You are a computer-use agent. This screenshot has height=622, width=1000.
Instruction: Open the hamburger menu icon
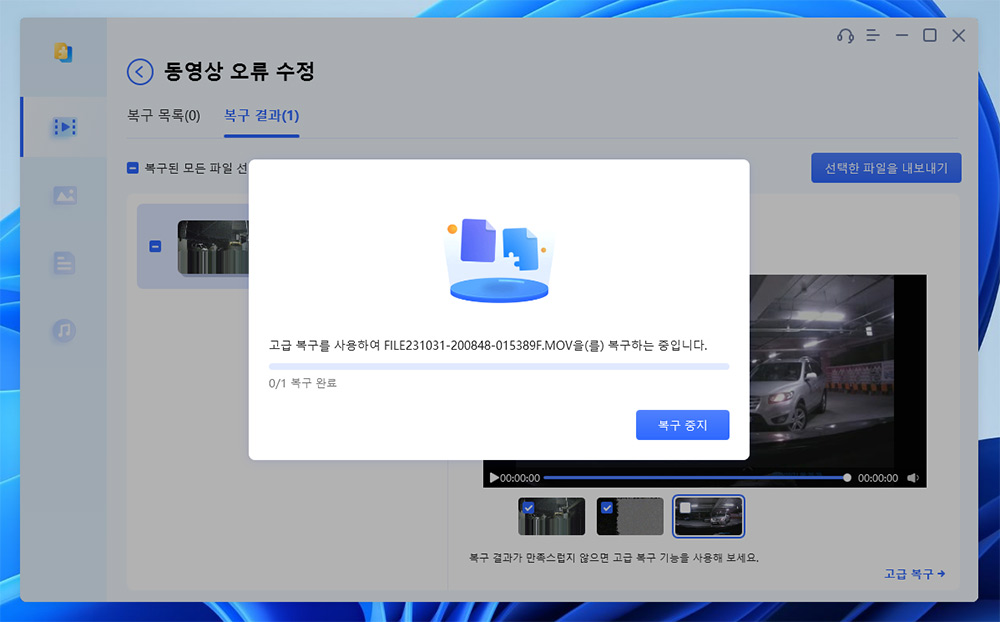click(x=872, y=36)
